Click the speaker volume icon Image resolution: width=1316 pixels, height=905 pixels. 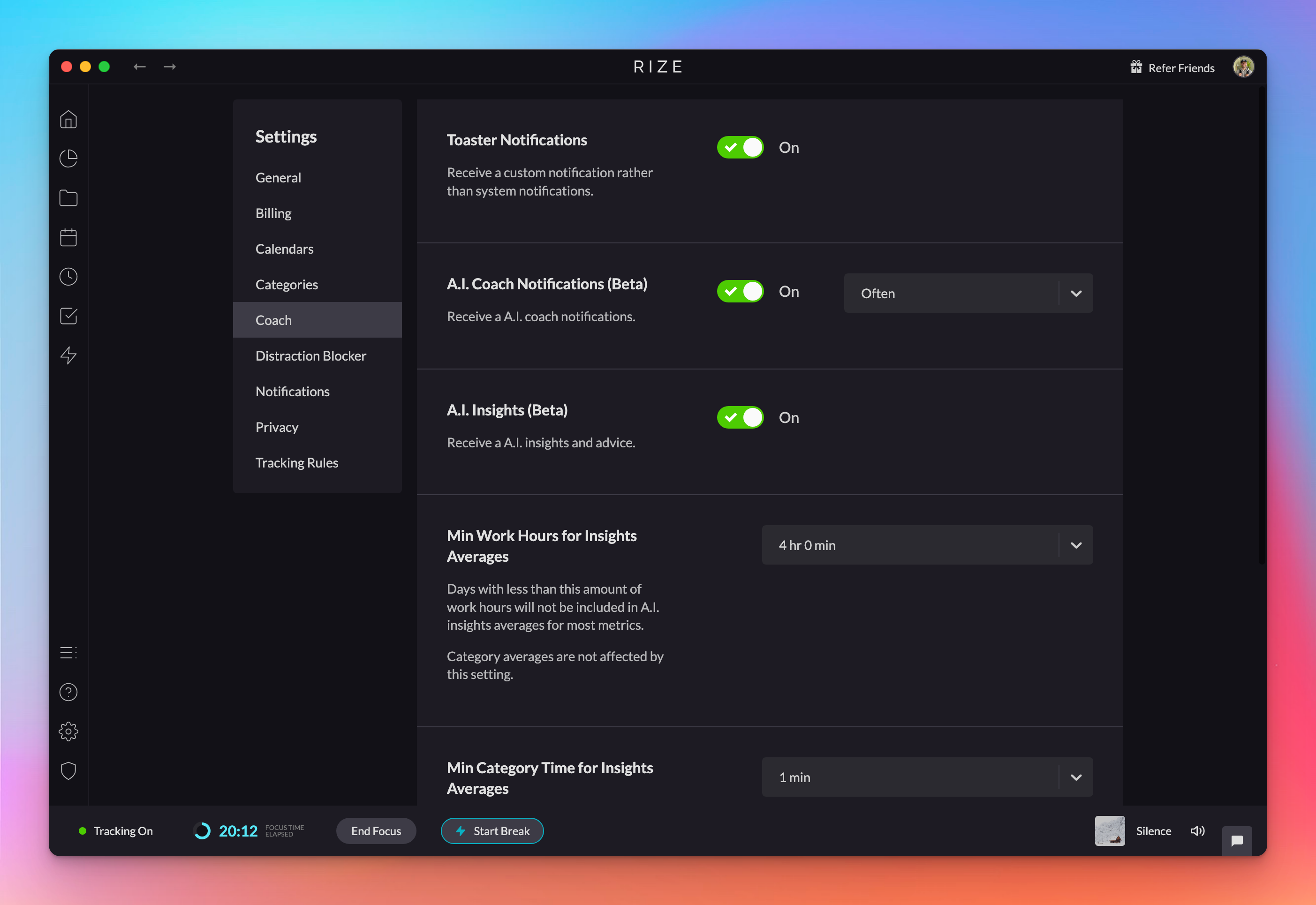pos(1197,831)
